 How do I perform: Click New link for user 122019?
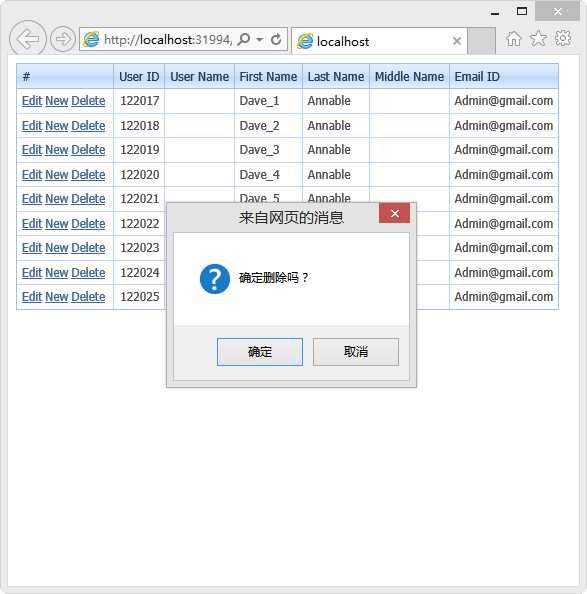click(x=57, y=150)
